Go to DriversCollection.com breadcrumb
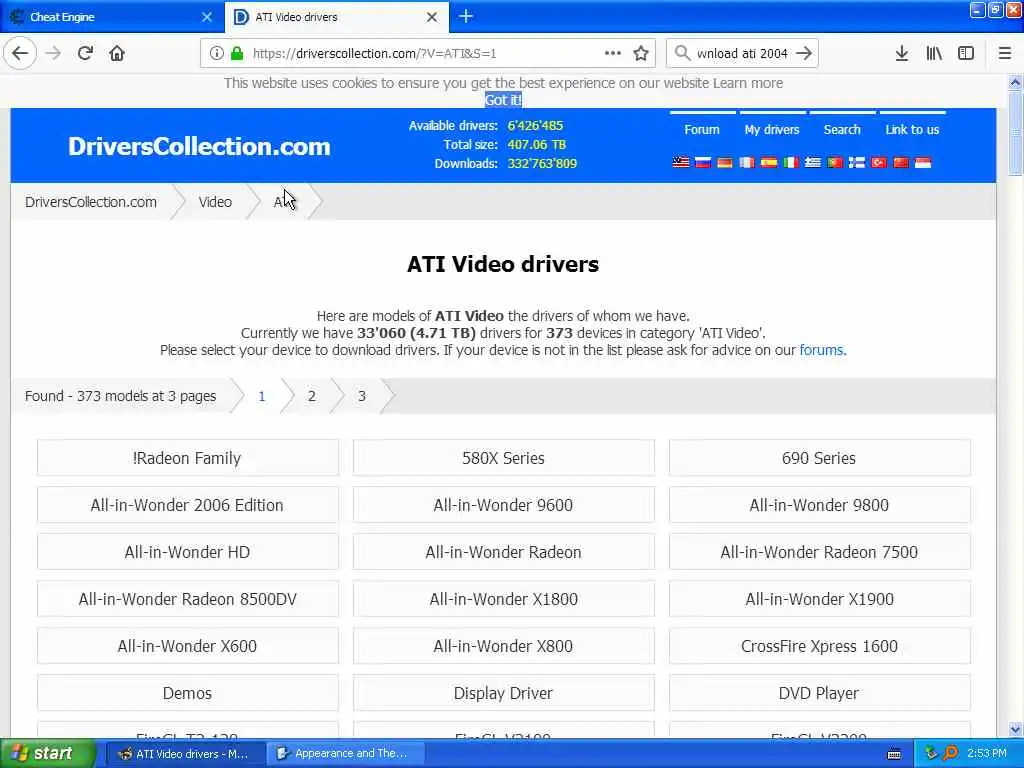The image size is (1024, 768). (x=91, y=202)
